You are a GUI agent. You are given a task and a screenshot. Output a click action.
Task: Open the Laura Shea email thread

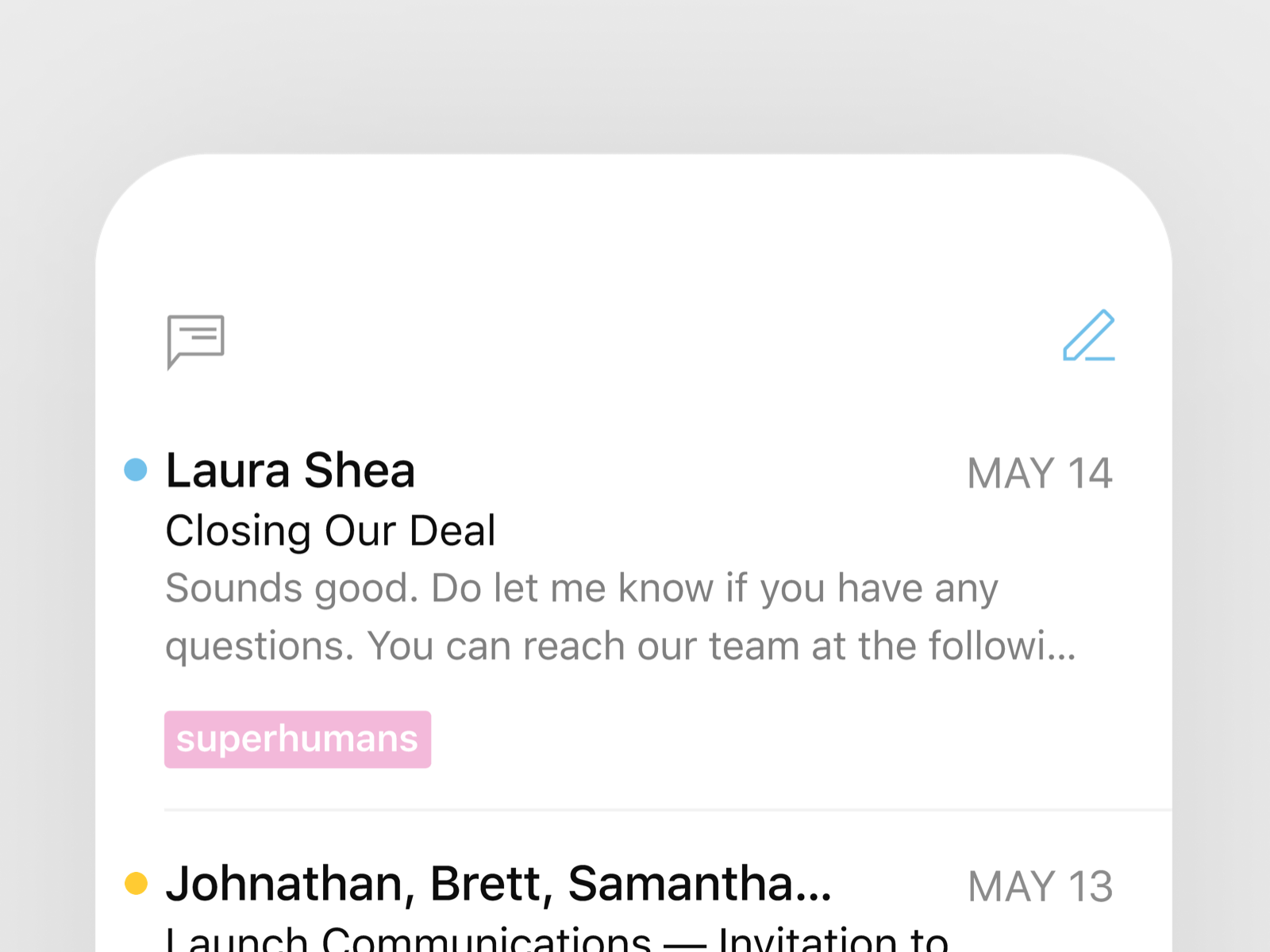click(x=290, y=470)
